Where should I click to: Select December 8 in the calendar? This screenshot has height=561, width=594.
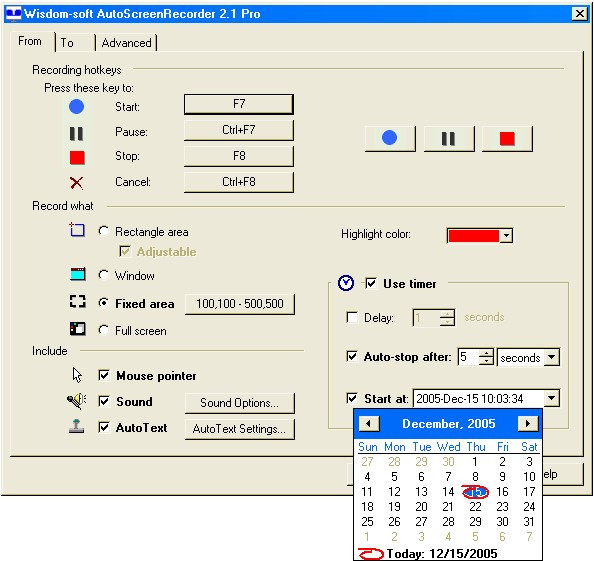(x=475, y=477)
